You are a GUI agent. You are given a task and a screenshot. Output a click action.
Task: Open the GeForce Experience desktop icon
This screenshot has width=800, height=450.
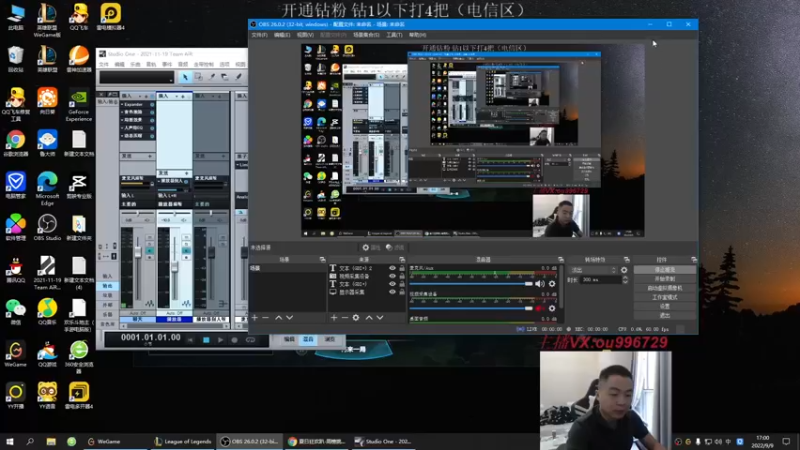[79, 106]
